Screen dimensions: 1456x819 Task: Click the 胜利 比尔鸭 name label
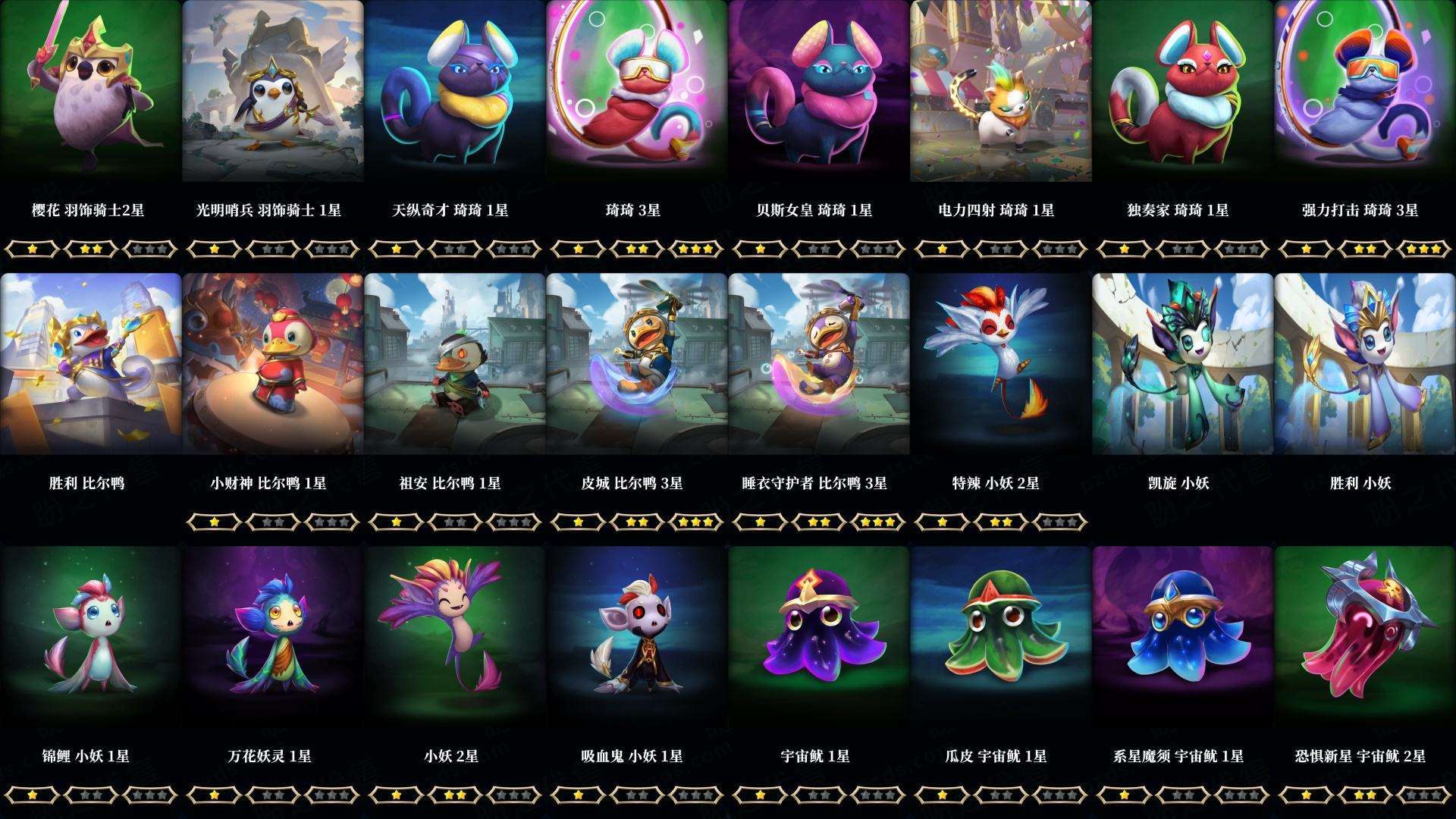[x=86, y=483]
